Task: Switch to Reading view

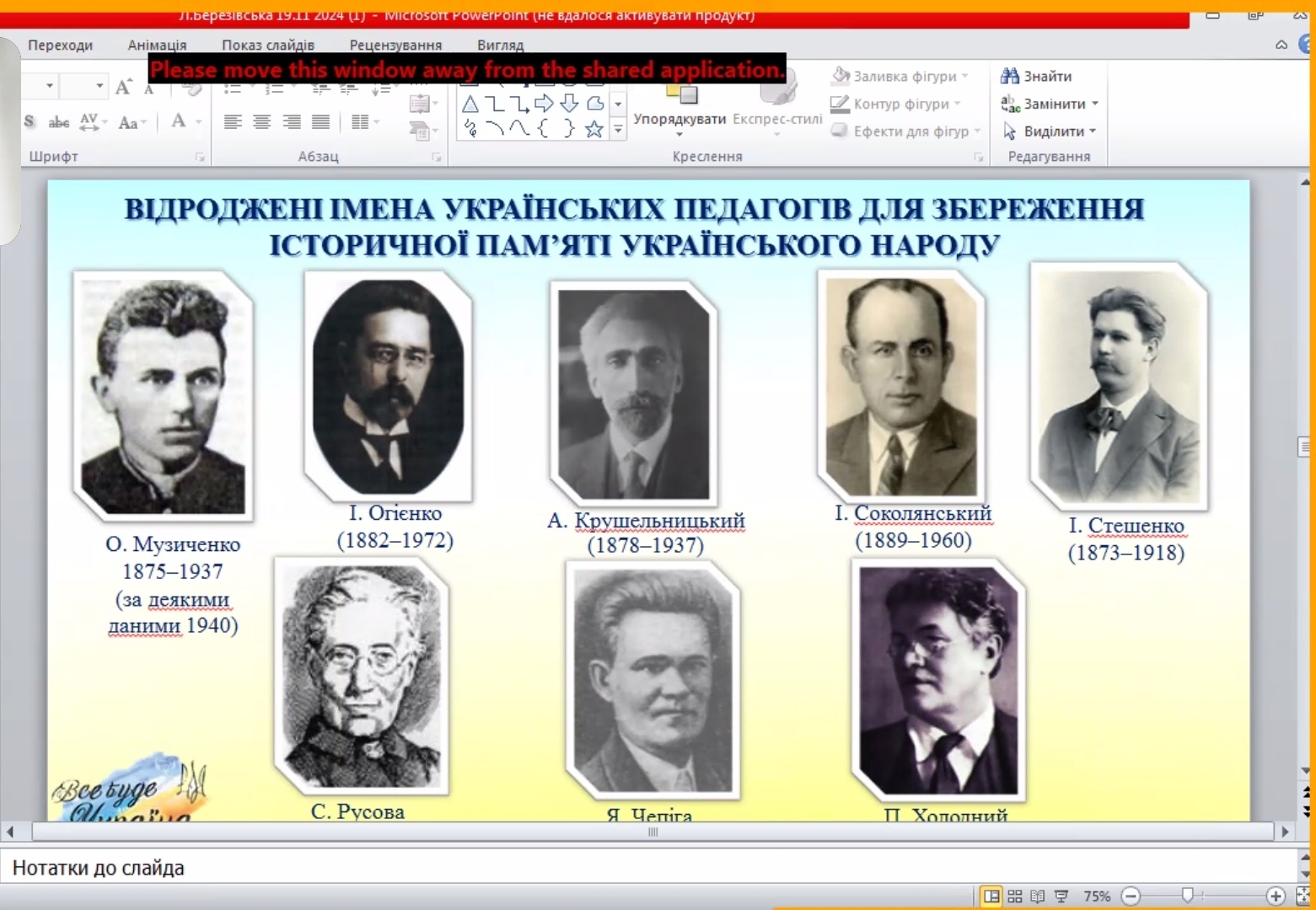Action: [x=1038, y=897]
